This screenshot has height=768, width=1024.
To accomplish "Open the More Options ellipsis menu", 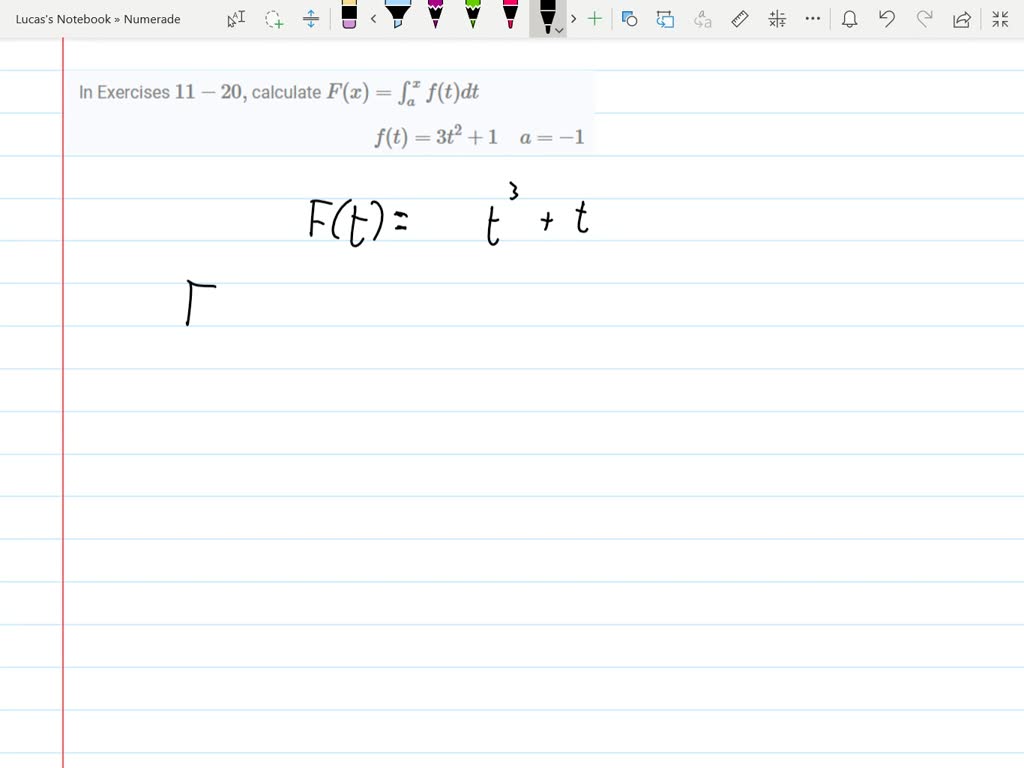I will [x=812, y=18].
